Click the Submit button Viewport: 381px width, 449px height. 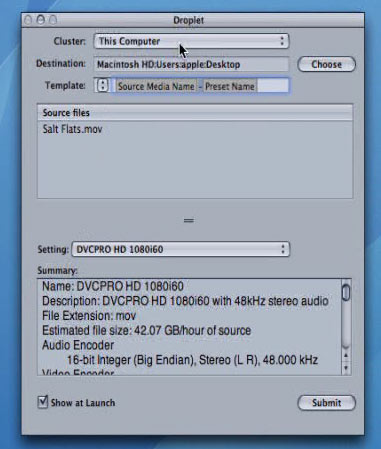[x=326, y=403]
